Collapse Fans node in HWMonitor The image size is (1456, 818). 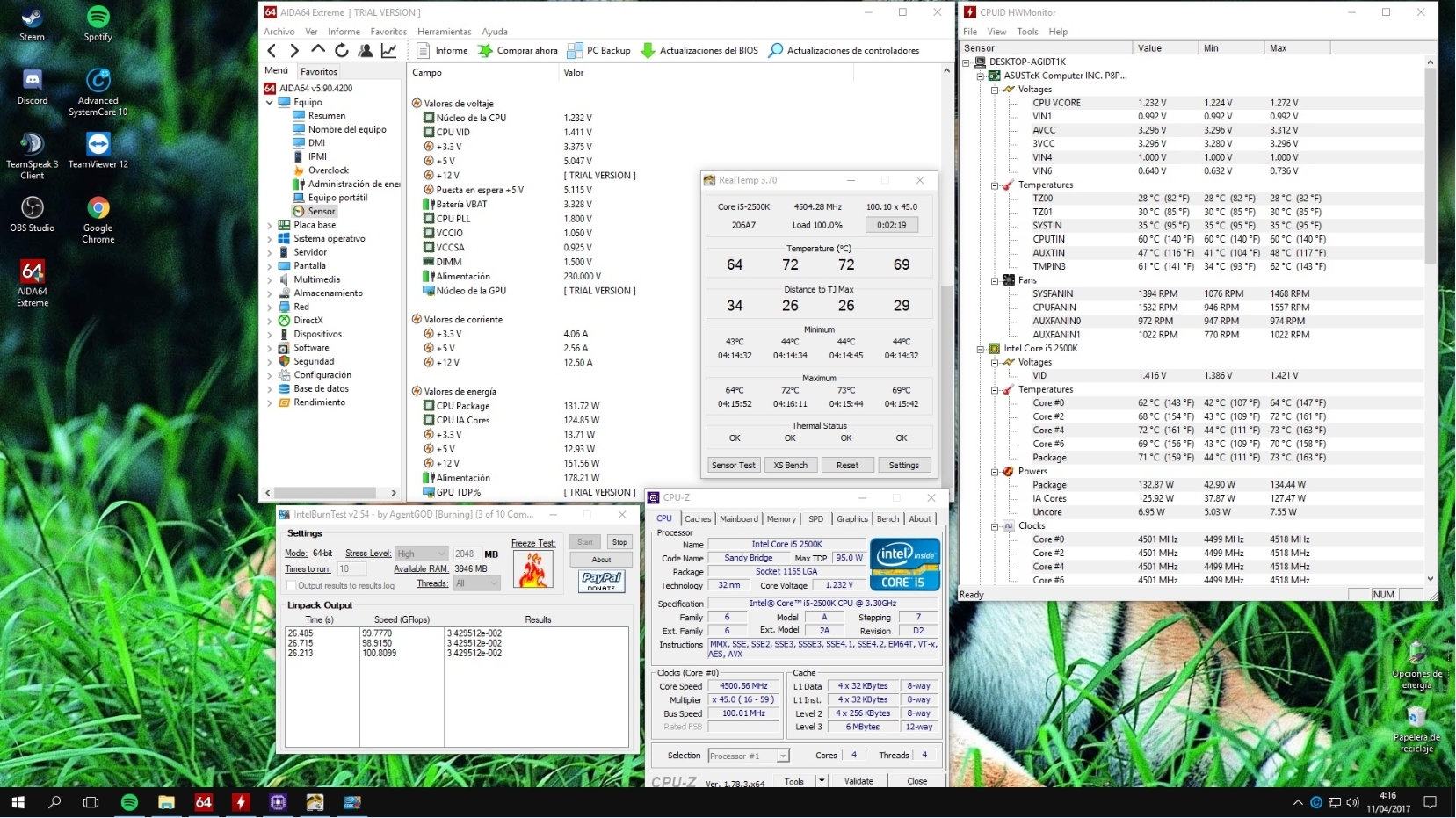point(995,280)
